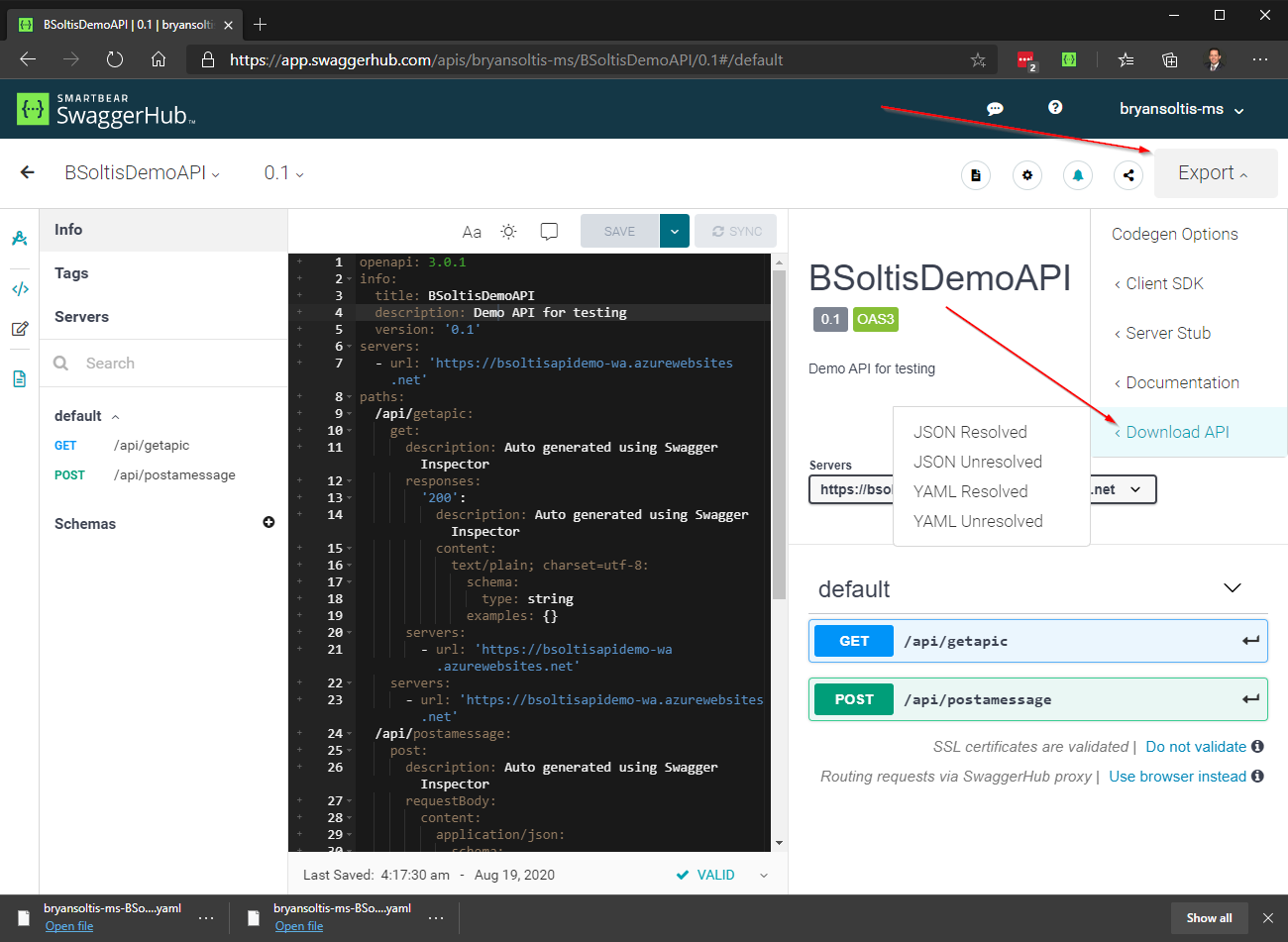Open the edit pencil sidebar icon

click(19, 329)
